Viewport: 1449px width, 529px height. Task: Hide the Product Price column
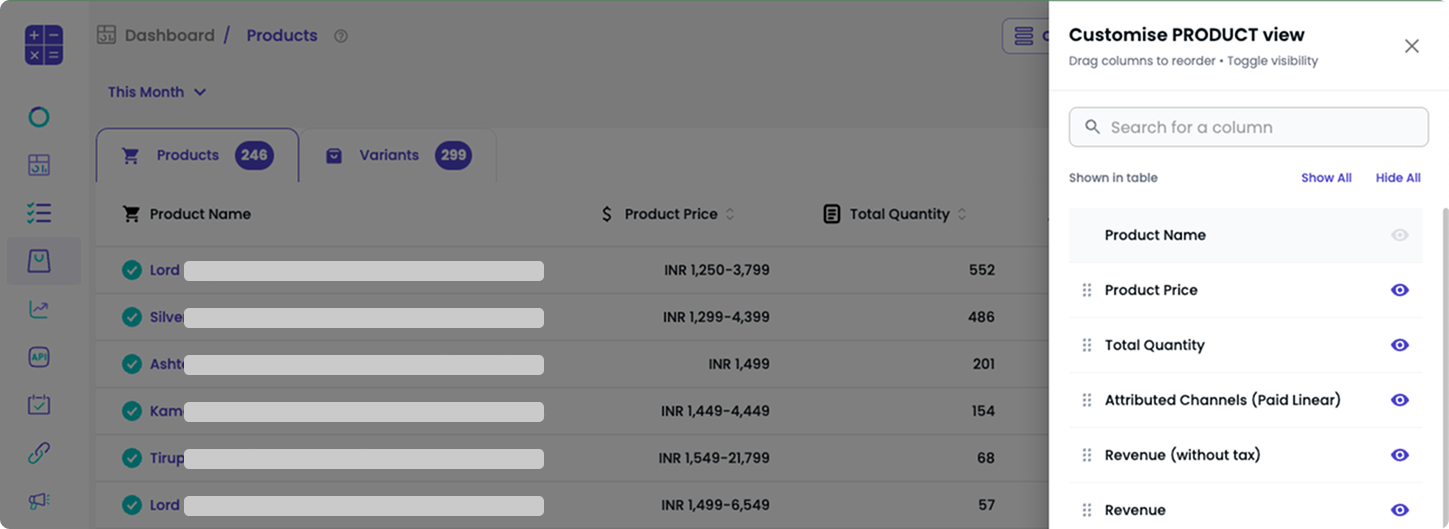click(x=1399, y=290)
